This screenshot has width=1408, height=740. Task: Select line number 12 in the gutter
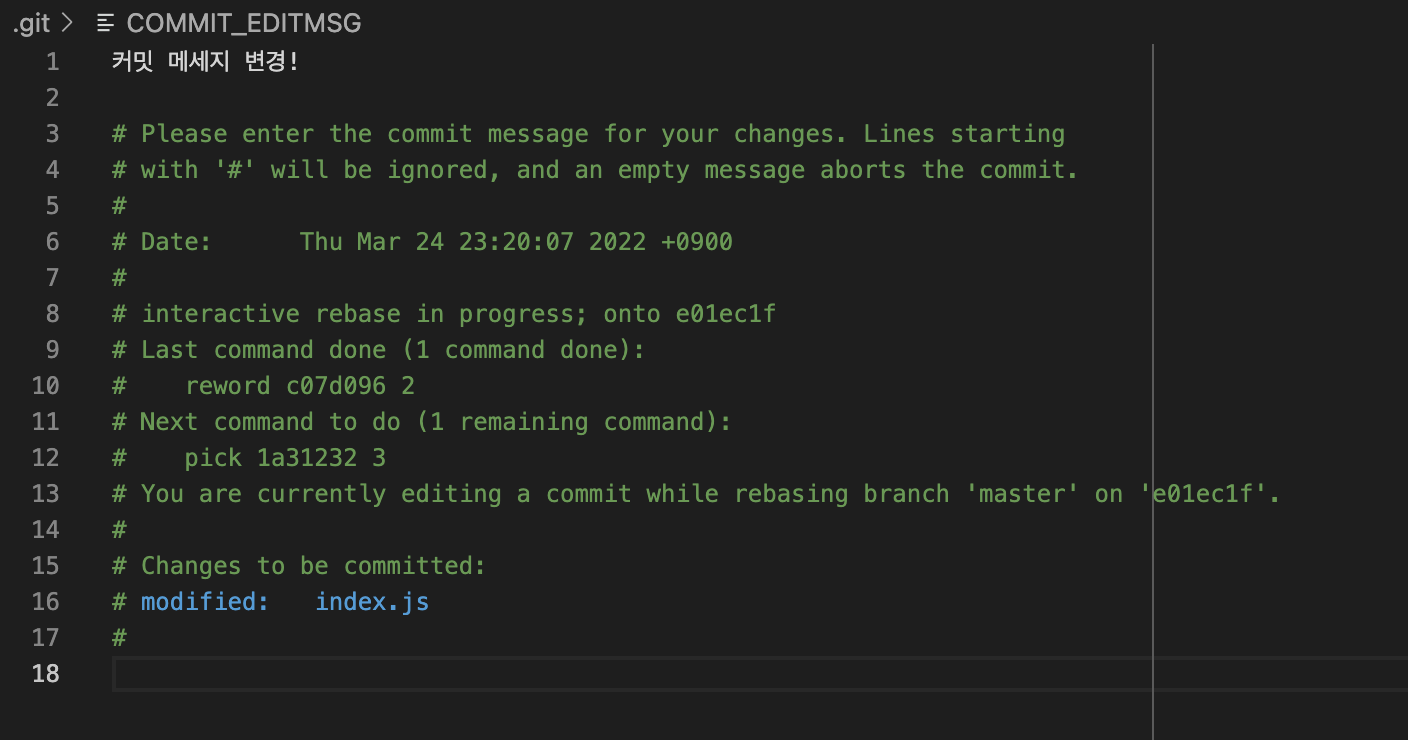point(45,458)
